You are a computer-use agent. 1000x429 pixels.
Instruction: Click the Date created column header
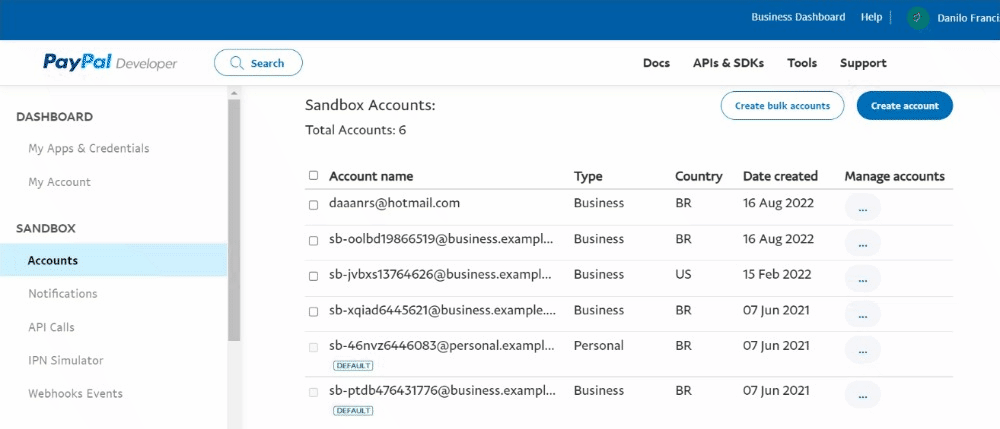pos(780,176)
